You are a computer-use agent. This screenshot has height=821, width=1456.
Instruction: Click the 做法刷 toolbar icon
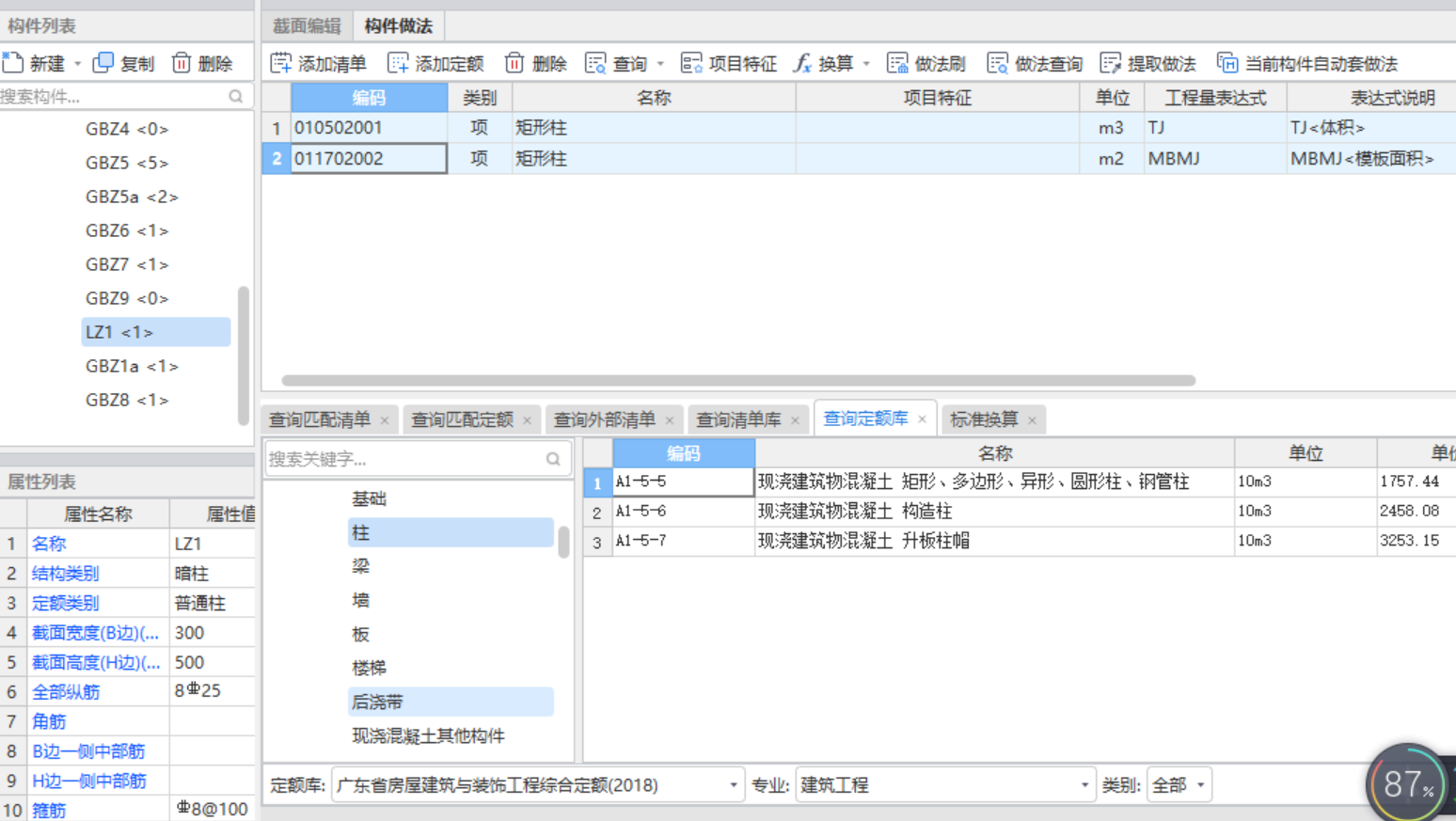[x=897, y=63]
